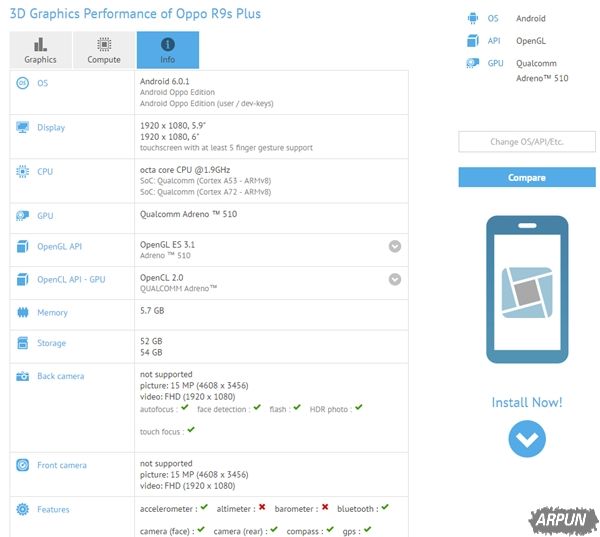Select the Info tab
This screenshot has width=600, height=537.
coord(167,50)
